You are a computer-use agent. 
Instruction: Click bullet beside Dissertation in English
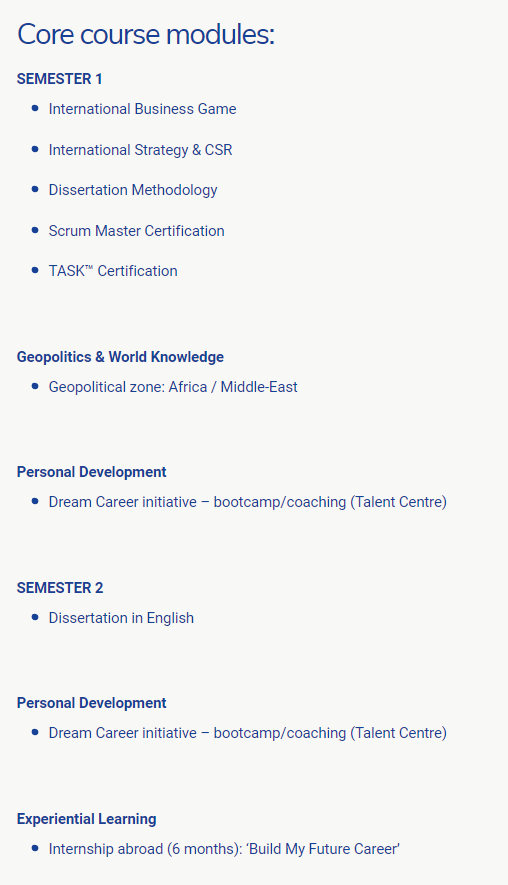click(35, 617)
